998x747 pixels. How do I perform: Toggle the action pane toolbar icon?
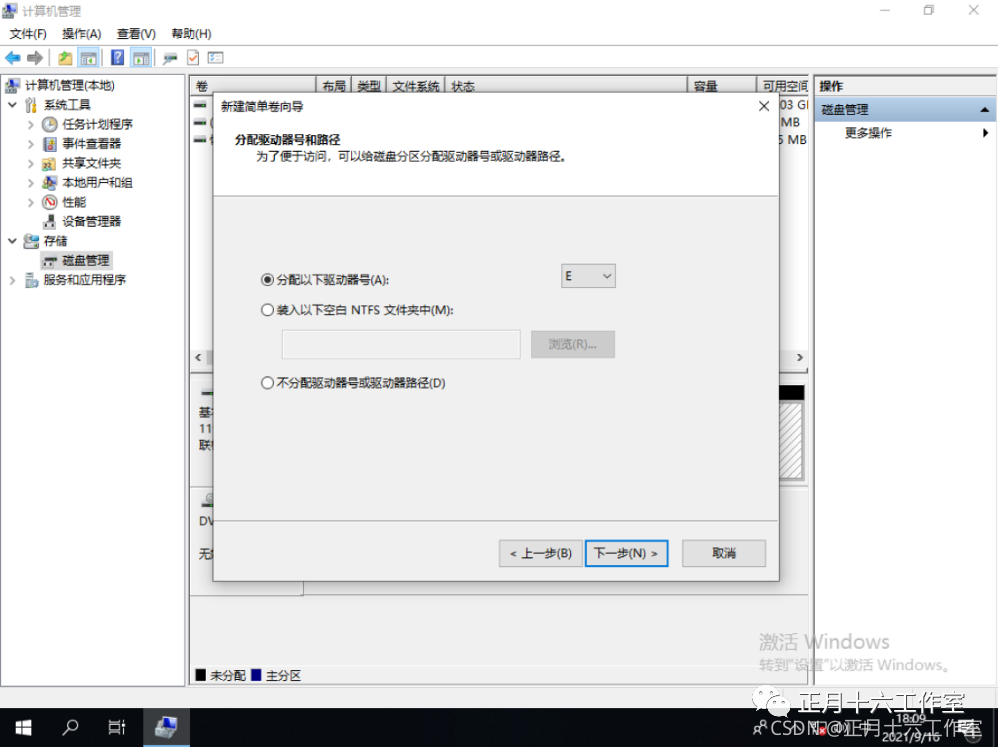click(140, 57)
